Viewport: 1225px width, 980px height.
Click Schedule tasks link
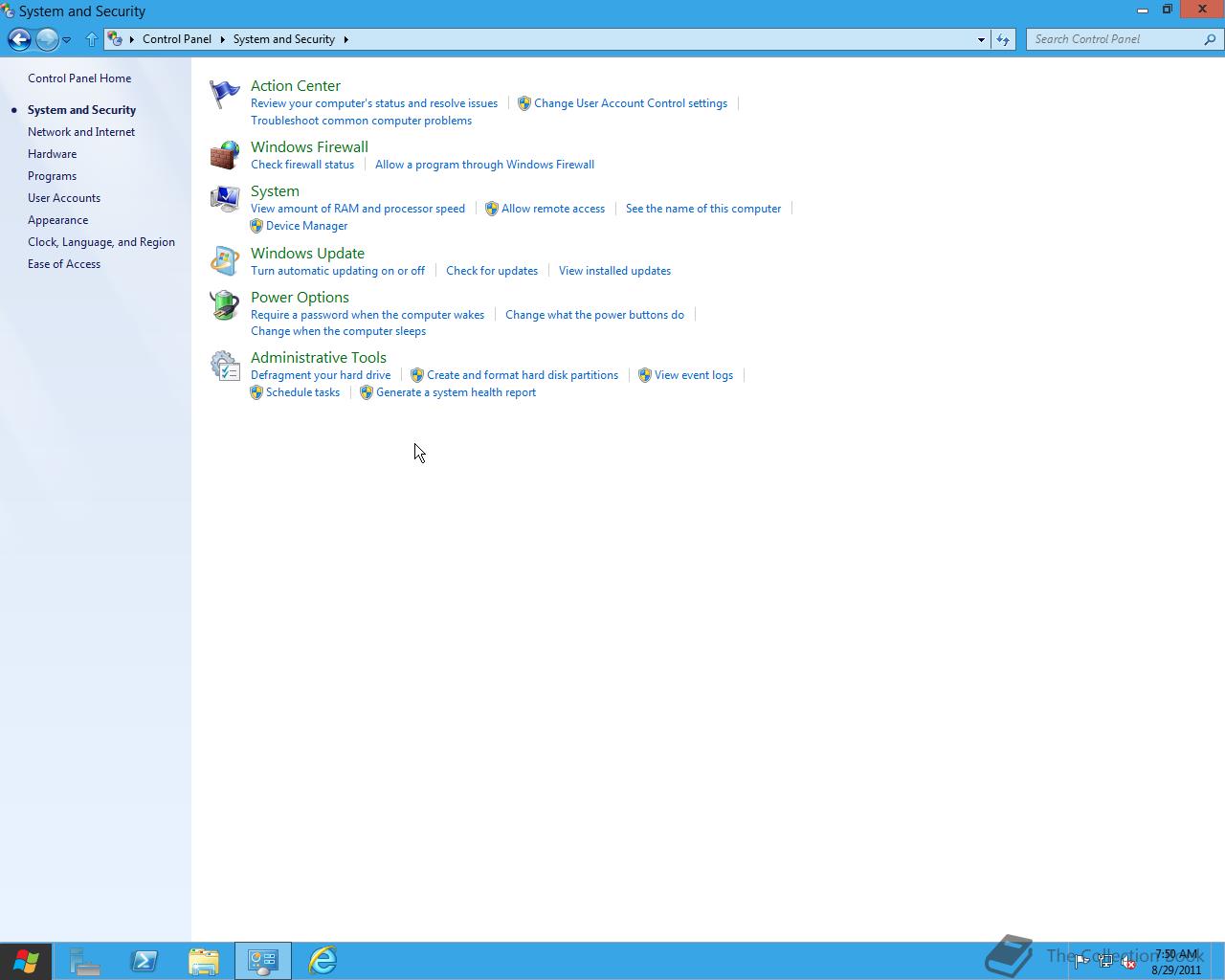(302, 392)
